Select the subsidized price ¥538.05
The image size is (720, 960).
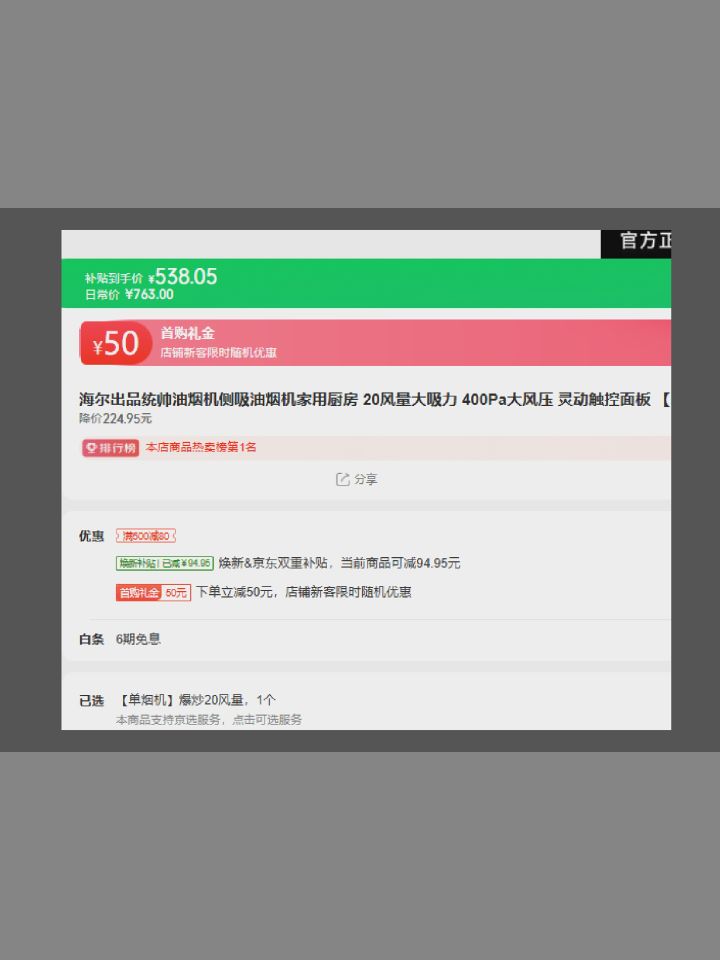(182, 277)
